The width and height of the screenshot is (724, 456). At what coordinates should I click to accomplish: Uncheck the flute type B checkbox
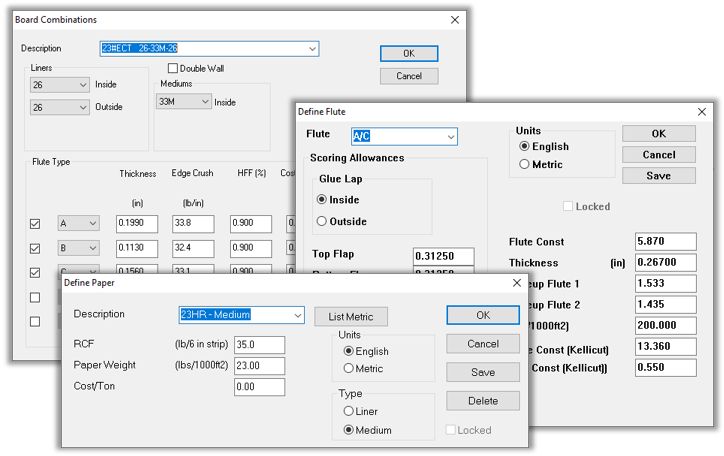(37, 248)
